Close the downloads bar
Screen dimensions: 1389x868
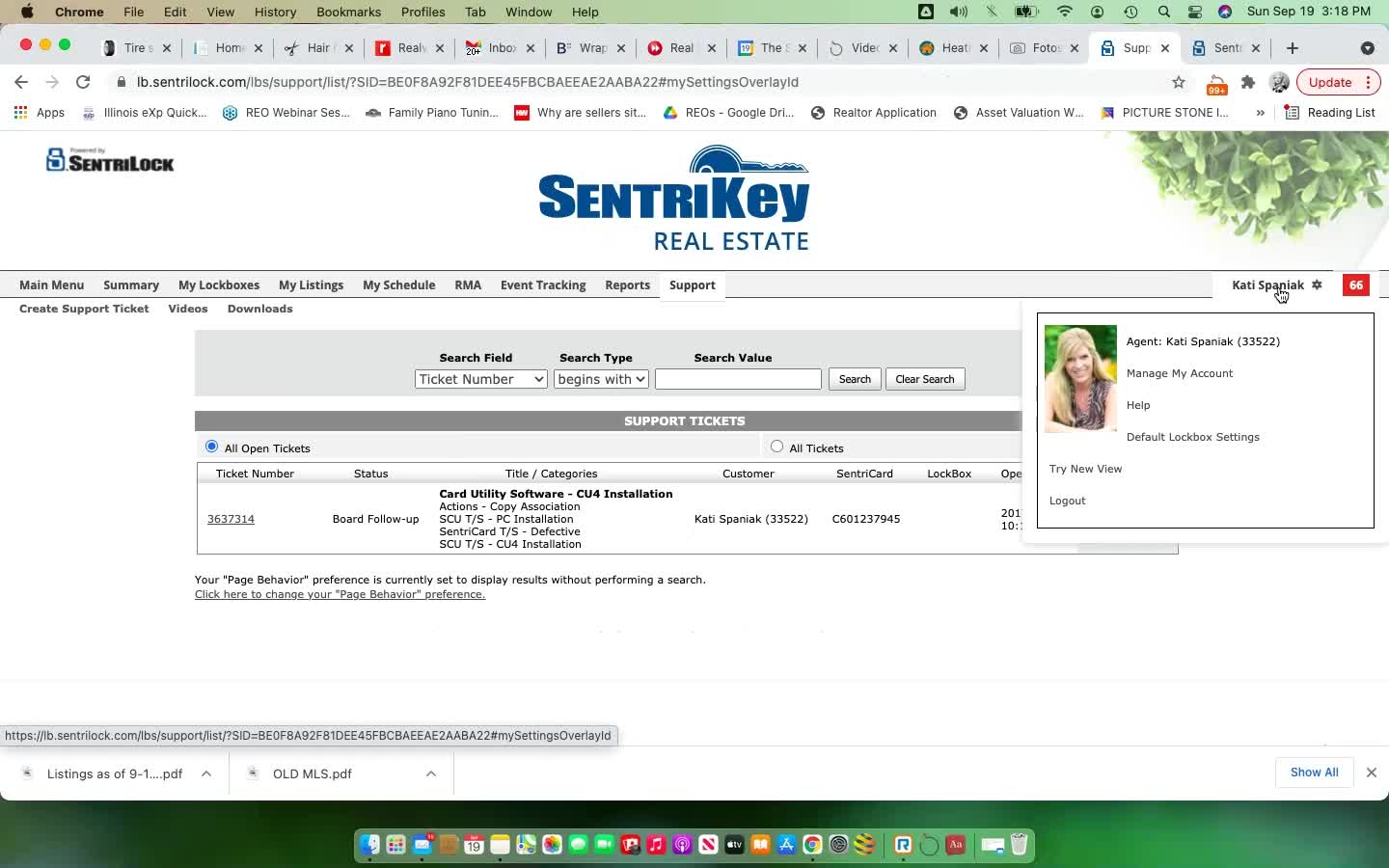click(x=1371, y=773)
